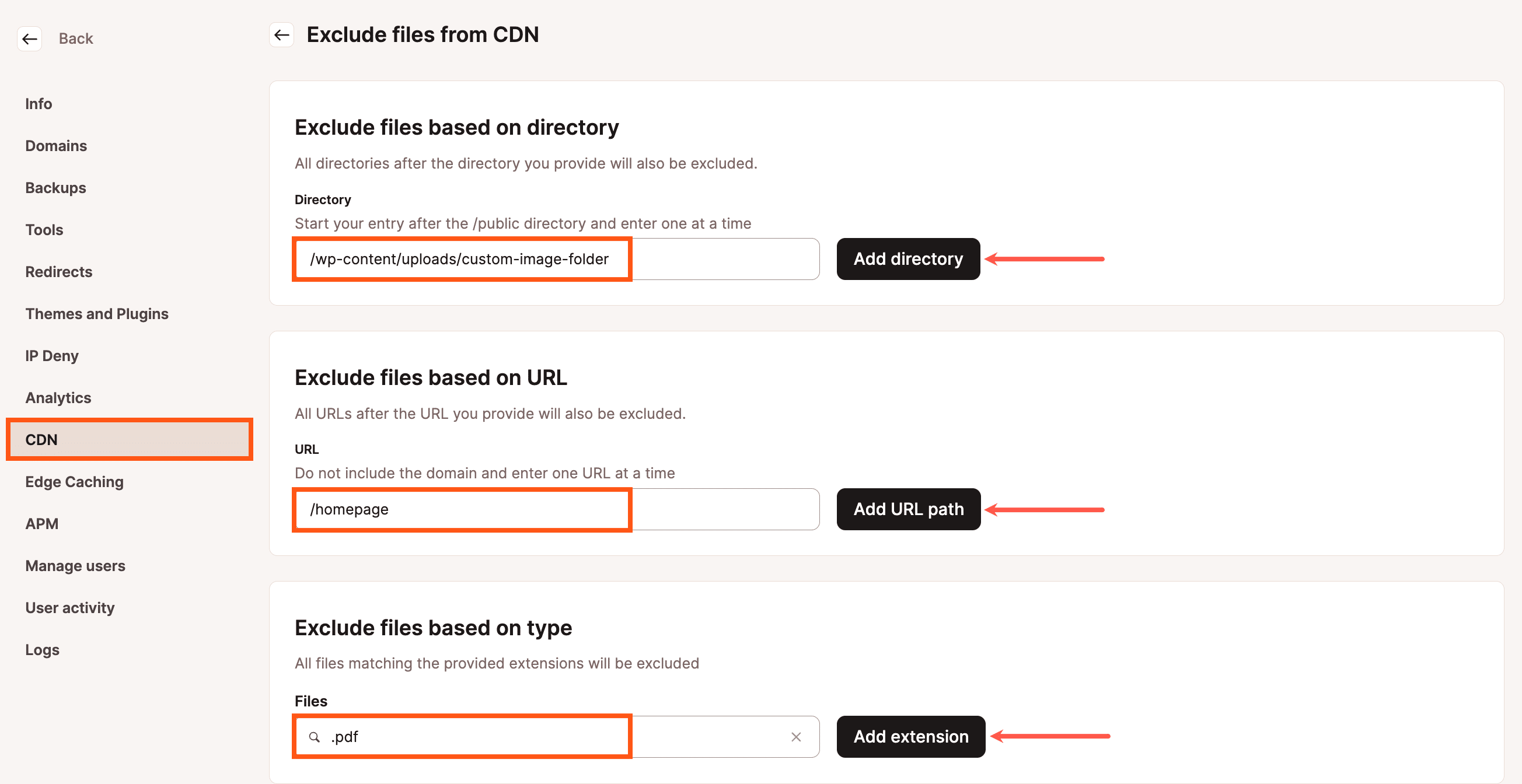The height and width of the screenshot is (784, 1522).
Task: Click the /wp-content/uploads/custom-image-folder directory field
Action: (x=557, y=259)
